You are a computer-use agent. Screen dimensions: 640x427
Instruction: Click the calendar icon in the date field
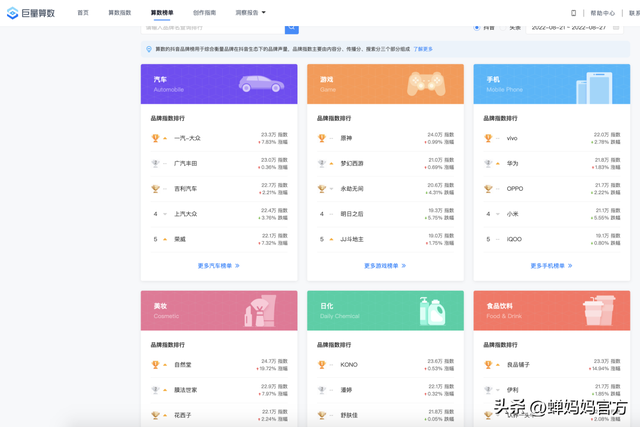coord(616,28)
